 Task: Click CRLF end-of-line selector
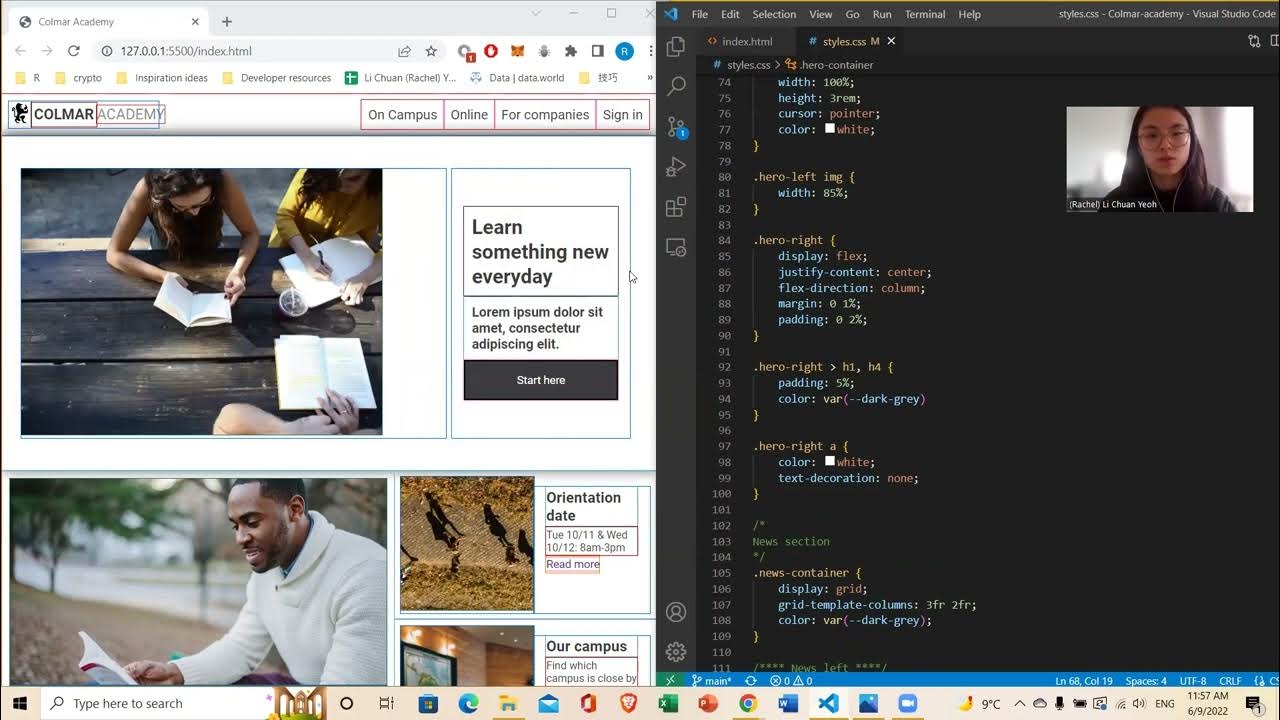(x=1230, y=680)
